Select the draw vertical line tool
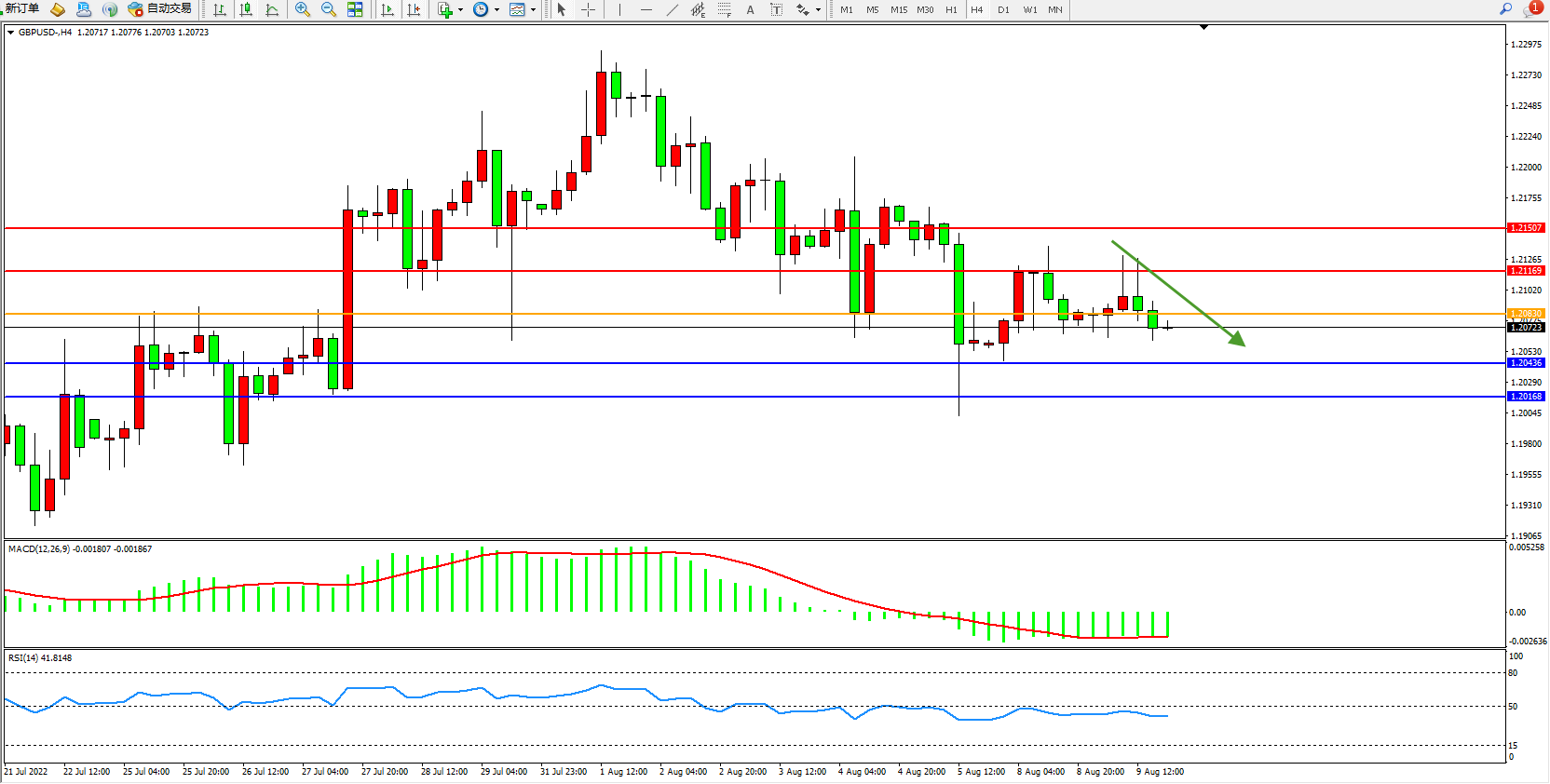The image size is (1550, 784). coord(619,9)
